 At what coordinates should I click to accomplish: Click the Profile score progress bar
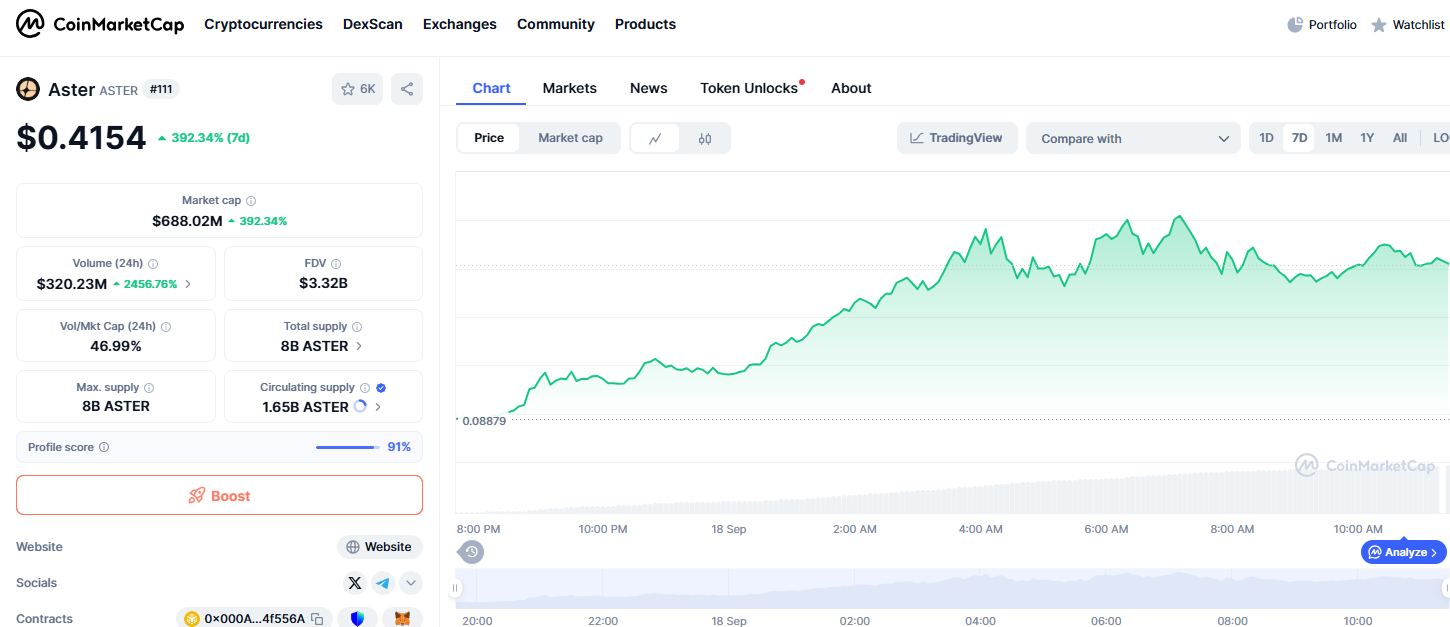pyautogui.click(x=348, y=447)
